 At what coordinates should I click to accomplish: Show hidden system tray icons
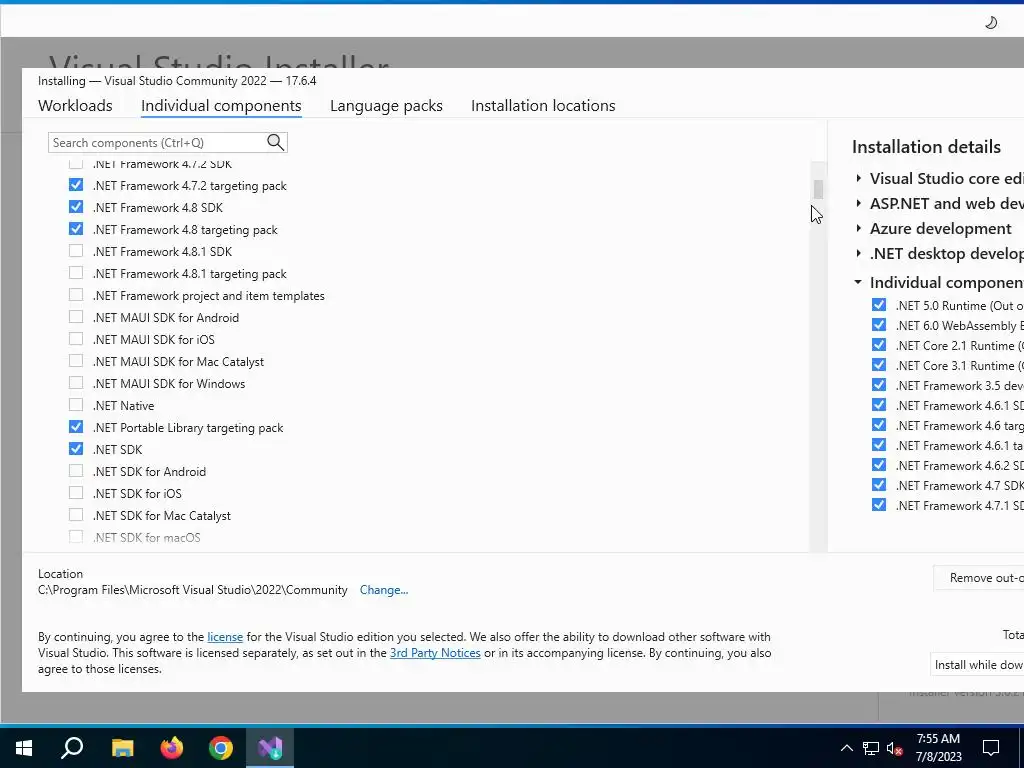pos(846,748)
